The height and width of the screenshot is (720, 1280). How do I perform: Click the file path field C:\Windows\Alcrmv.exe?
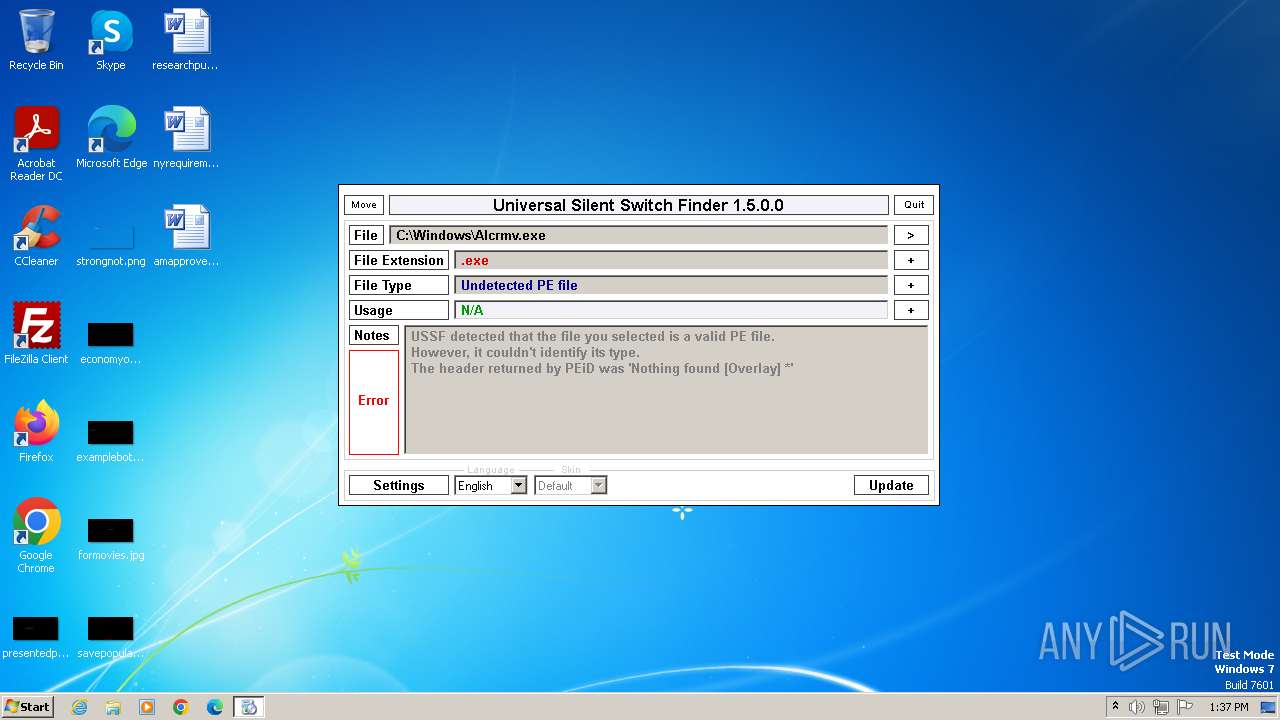pos(638,235)
